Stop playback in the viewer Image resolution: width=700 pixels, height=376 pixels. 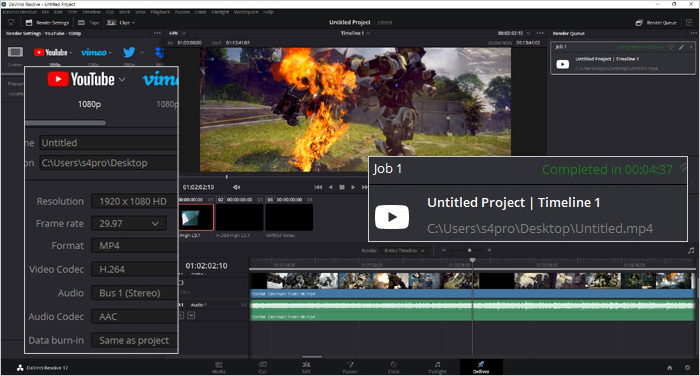coord(342,187)
